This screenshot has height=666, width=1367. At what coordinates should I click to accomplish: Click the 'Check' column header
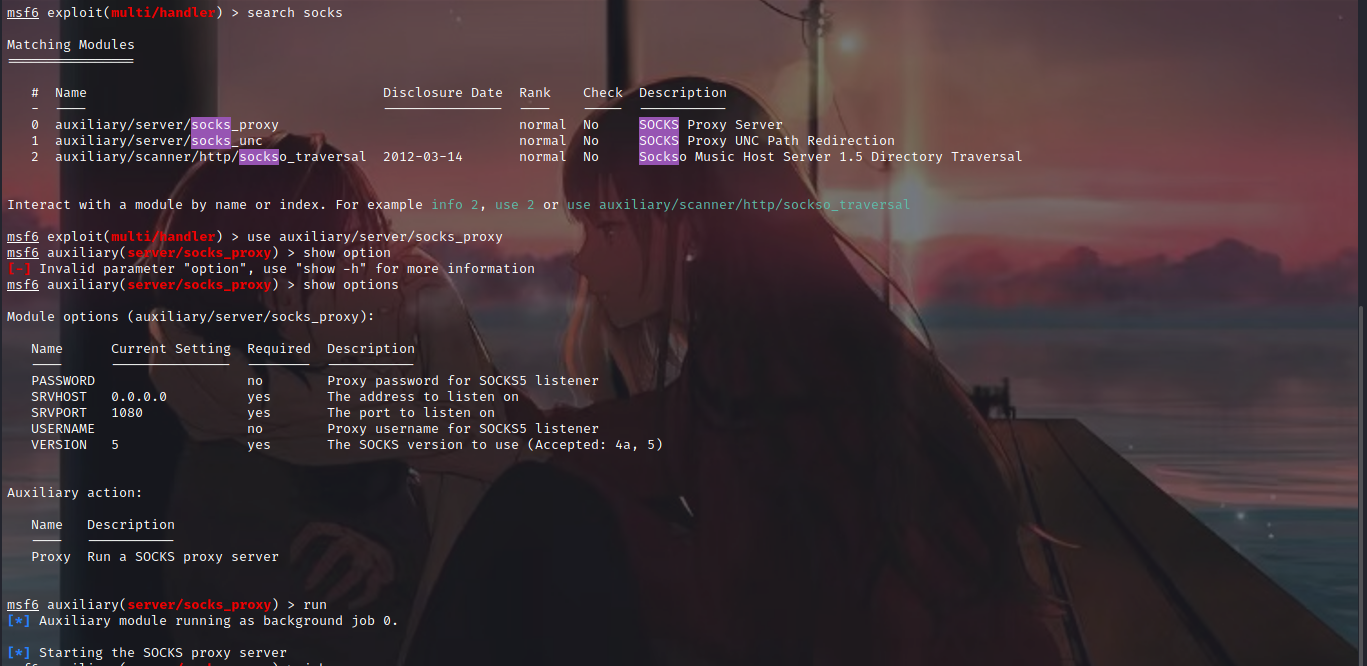tap(603, 93)
